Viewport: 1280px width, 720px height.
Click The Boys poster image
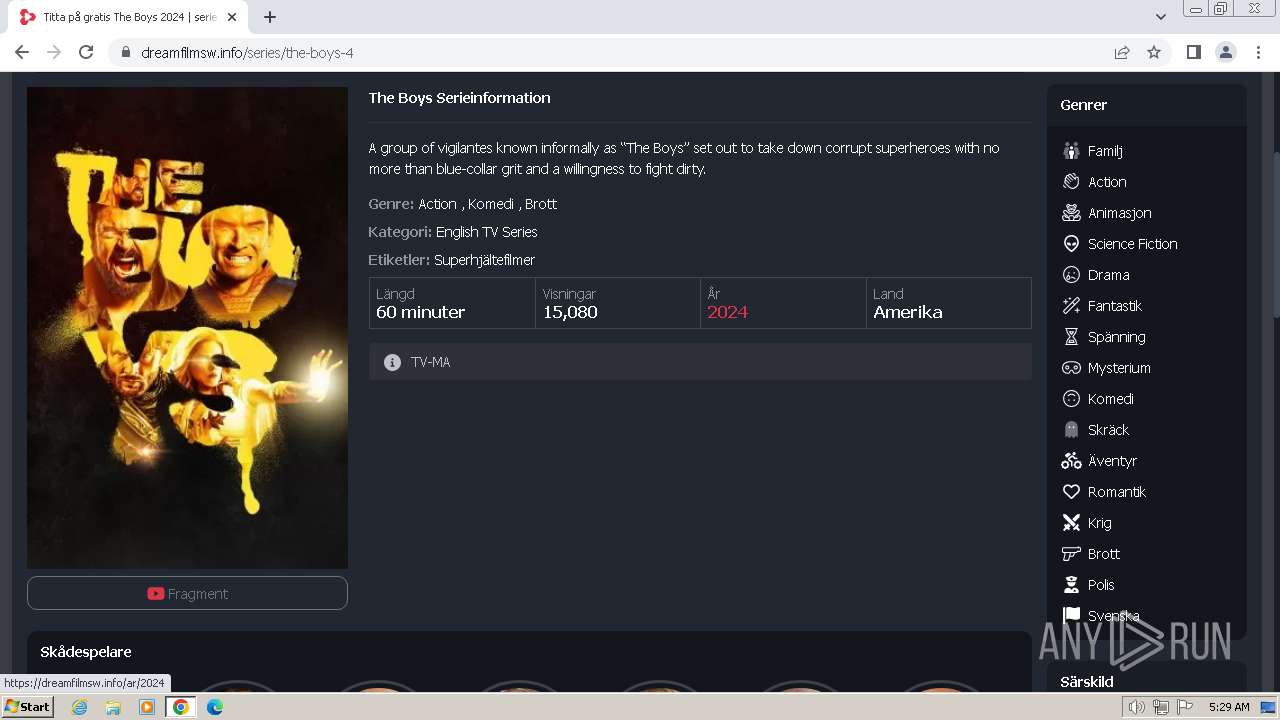click(187, 328)
